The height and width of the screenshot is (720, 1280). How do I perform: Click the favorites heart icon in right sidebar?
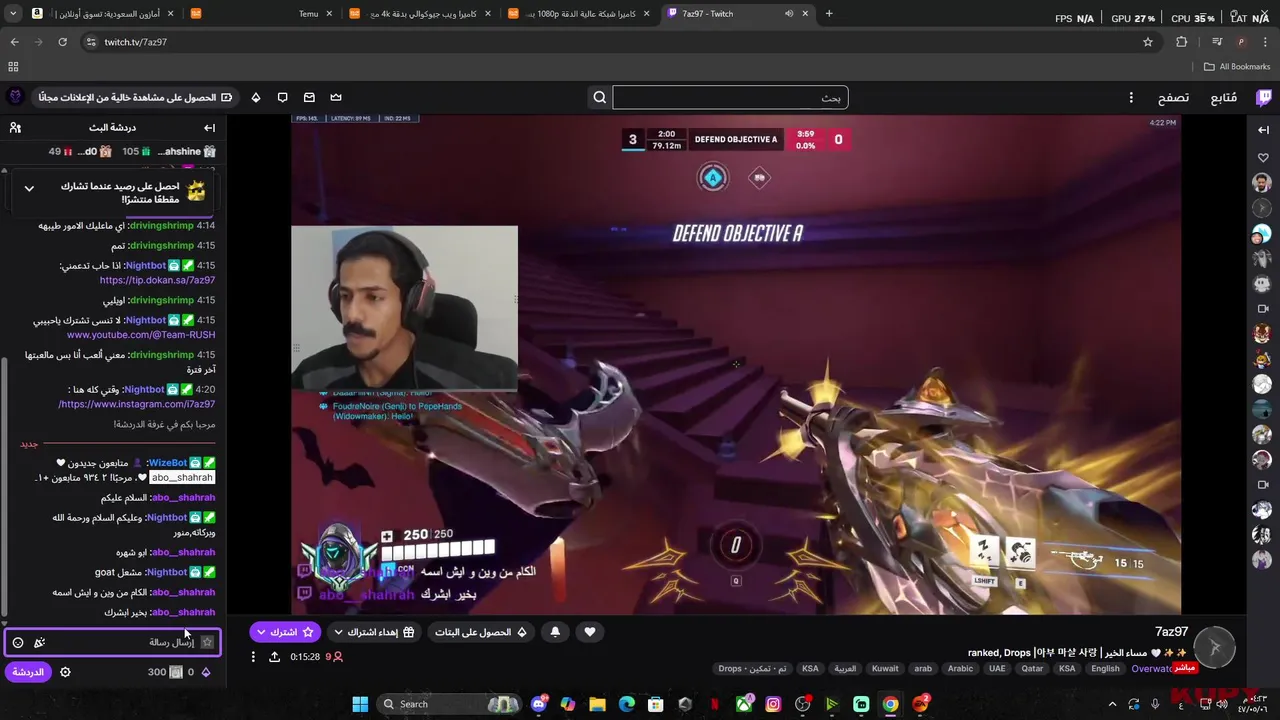1263,158
